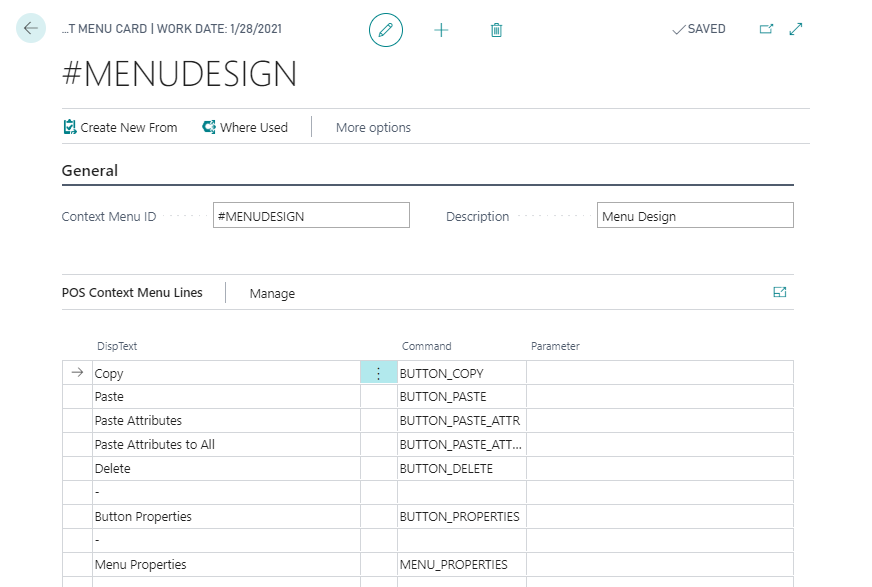Click Create New From action
872x587 pixels.
(120, 127)
